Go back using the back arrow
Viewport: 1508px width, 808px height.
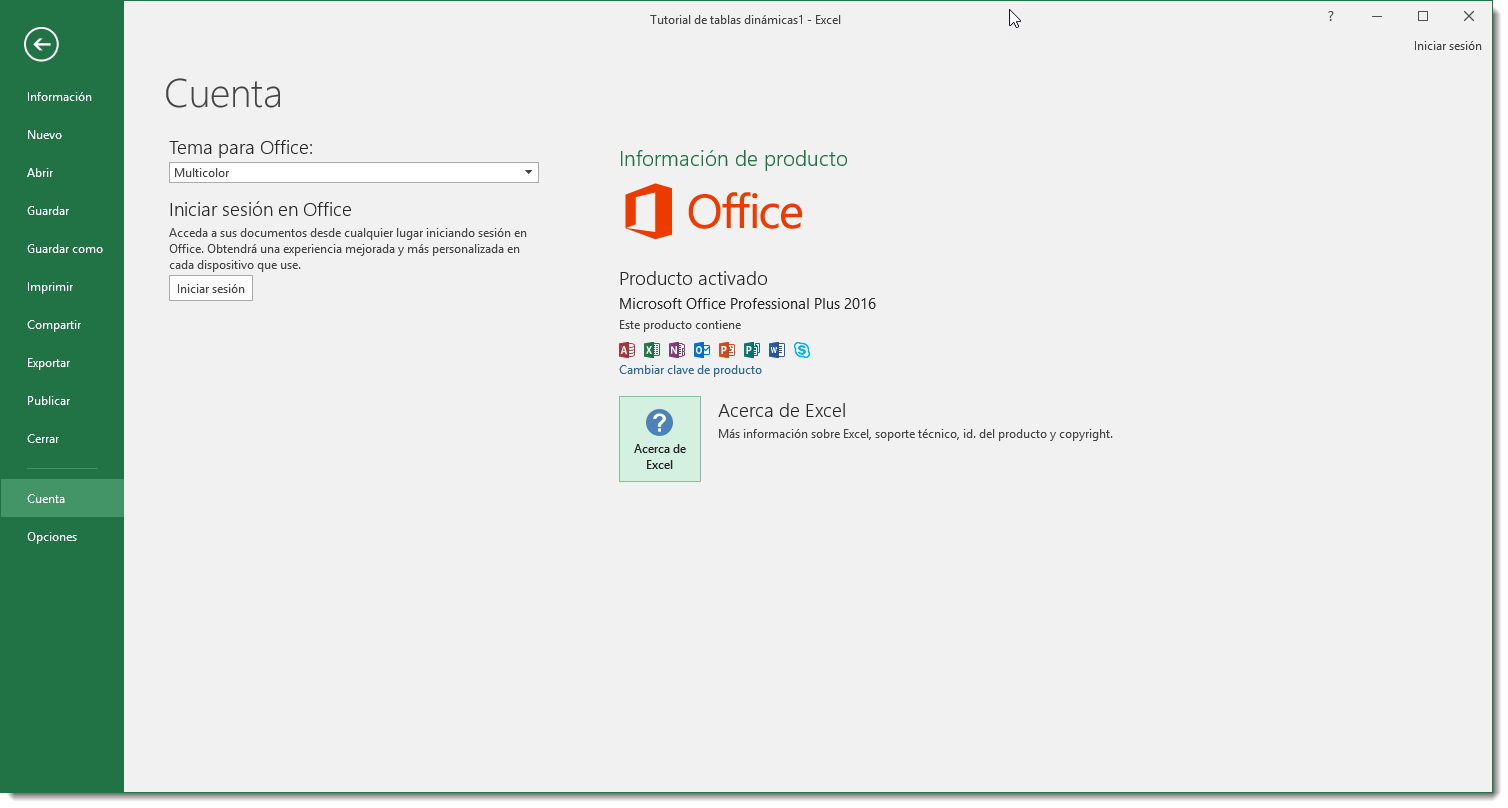42,44
